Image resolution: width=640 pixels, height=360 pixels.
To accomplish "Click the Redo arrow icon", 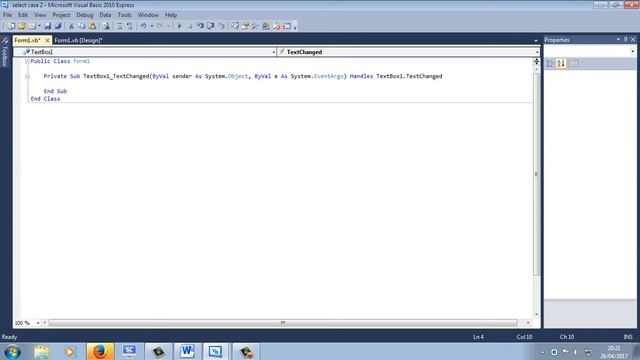I will [x=160, y=26].
